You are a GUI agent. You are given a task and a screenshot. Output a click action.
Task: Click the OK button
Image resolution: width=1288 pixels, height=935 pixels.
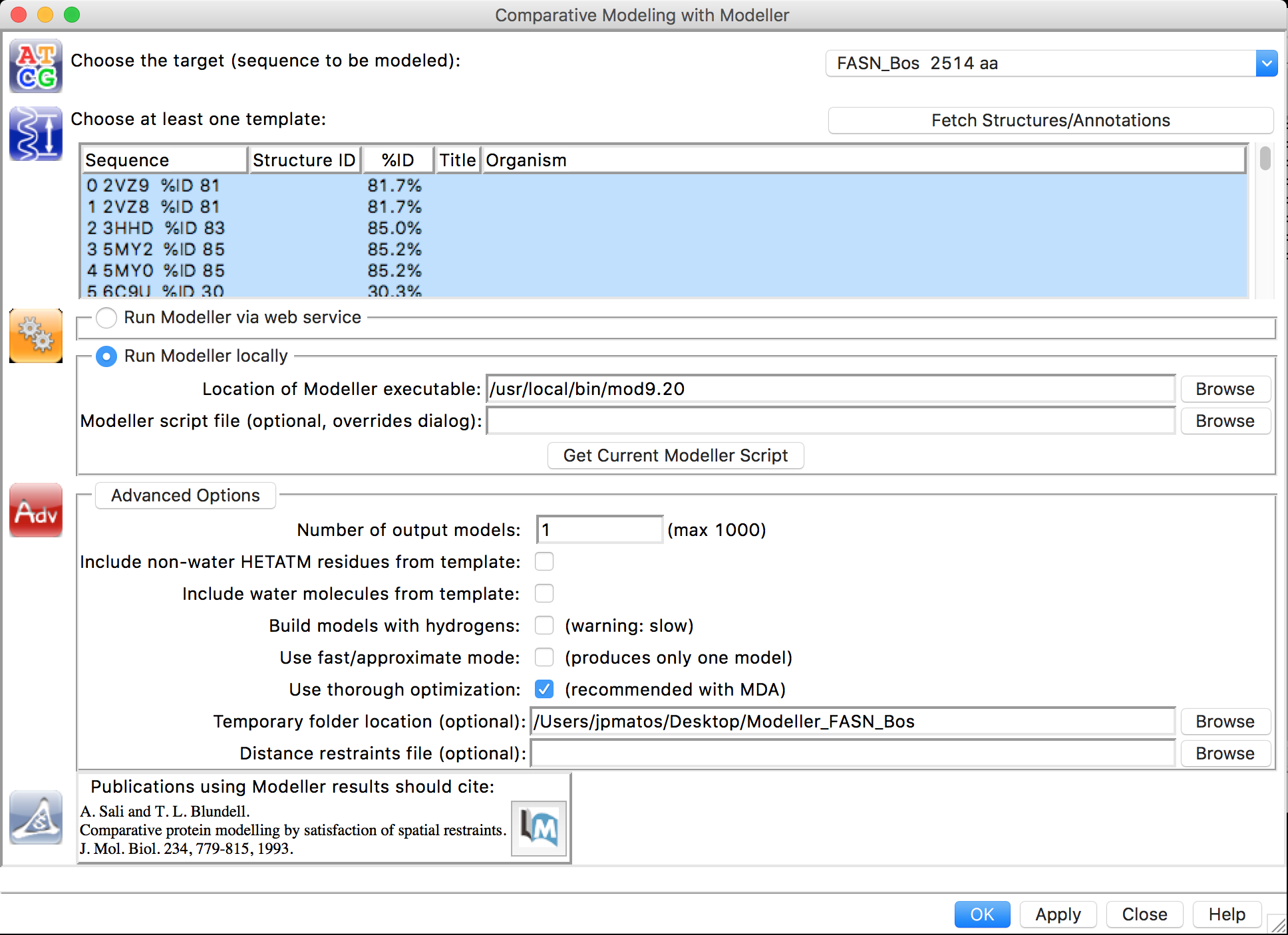(982, 914)
